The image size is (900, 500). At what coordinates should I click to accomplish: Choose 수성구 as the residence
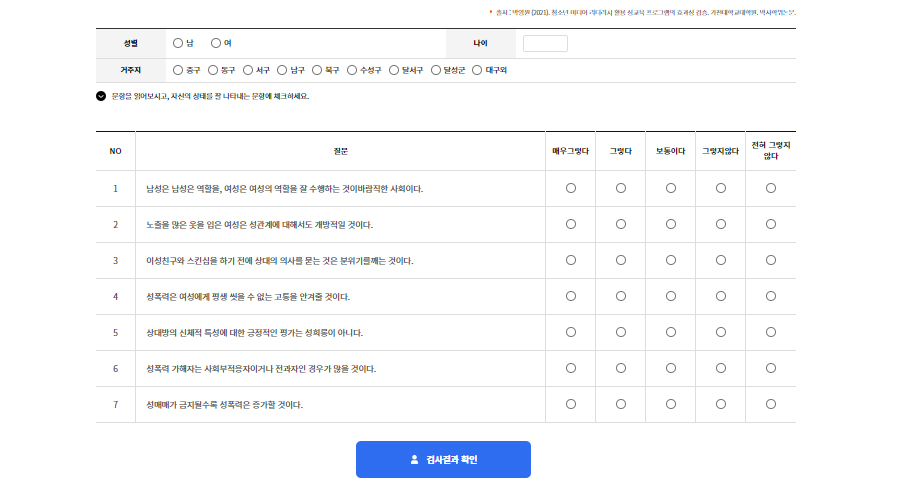[x=352, y=70]
